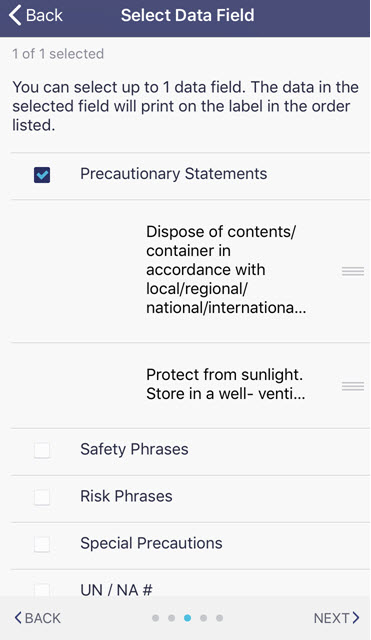The image size is (371, 640).
Task: Check the Risk Phrases checkbox
Action: click(x=42, y=497)
